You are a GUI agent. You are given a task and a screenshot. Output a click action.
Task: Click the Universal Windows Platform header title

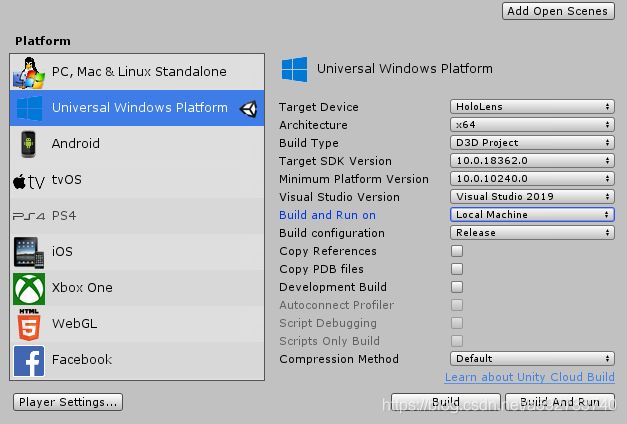(405, 69)
